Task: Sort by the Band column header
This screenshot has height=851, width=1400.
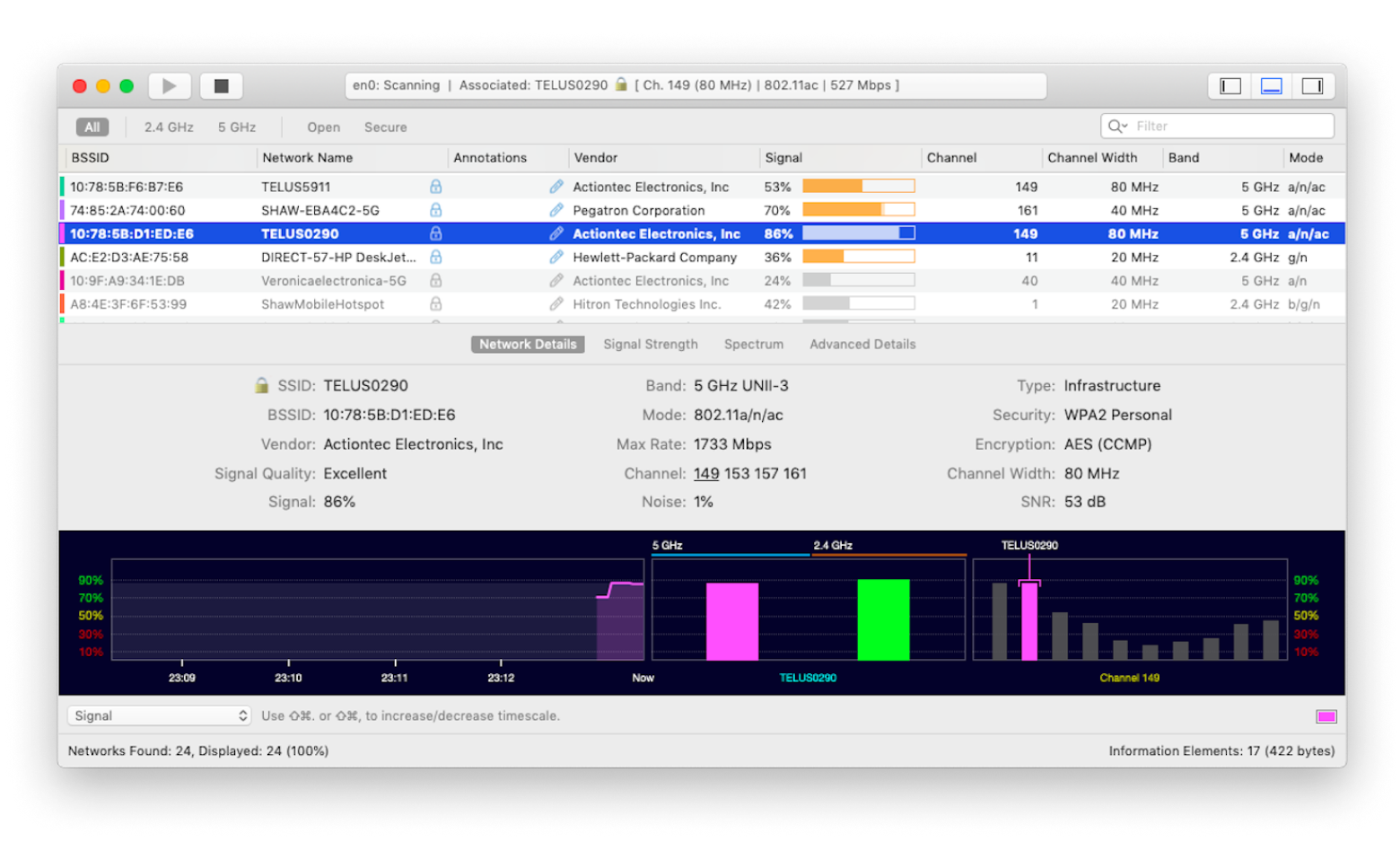Action: pos(1222,157)
